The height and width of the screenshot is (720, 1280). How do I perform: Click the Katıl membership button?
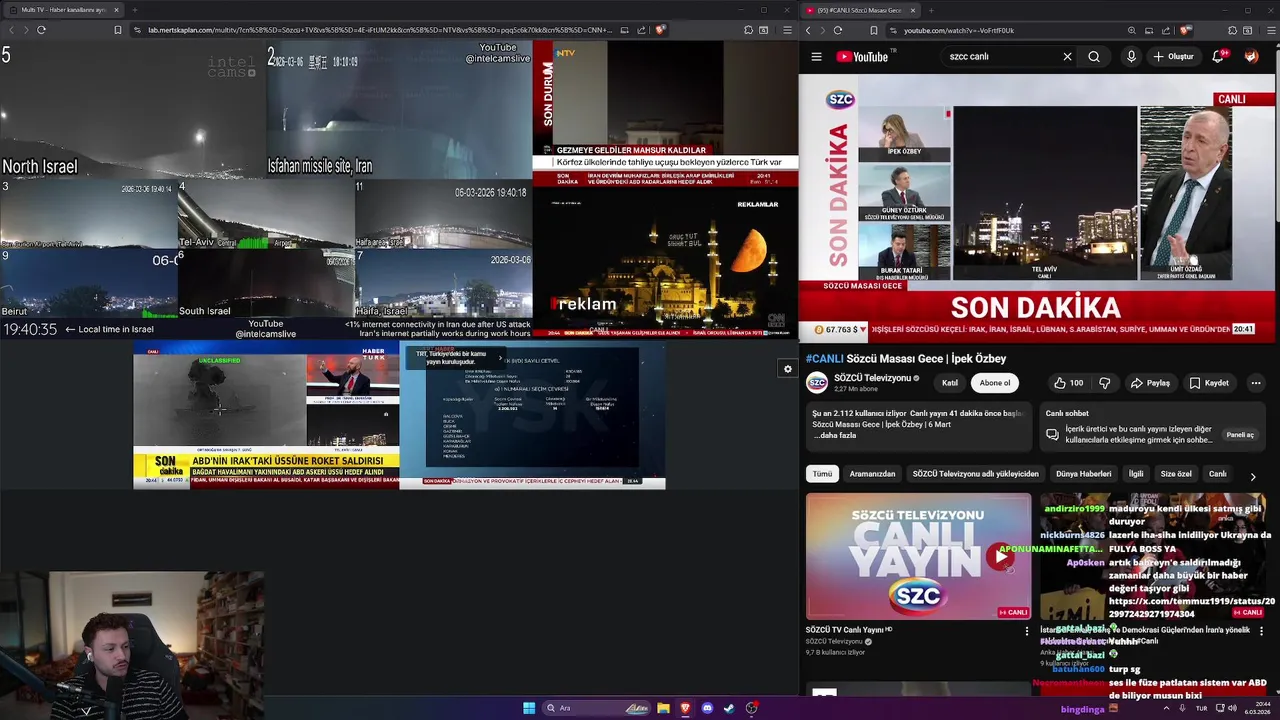coord(950,383)
